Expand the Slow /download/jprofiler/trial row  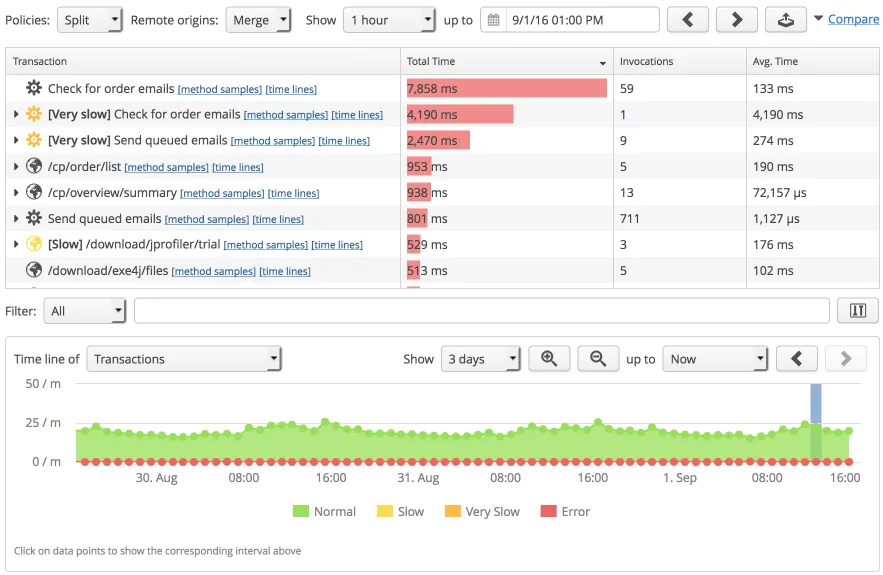[x=16, y=244]
